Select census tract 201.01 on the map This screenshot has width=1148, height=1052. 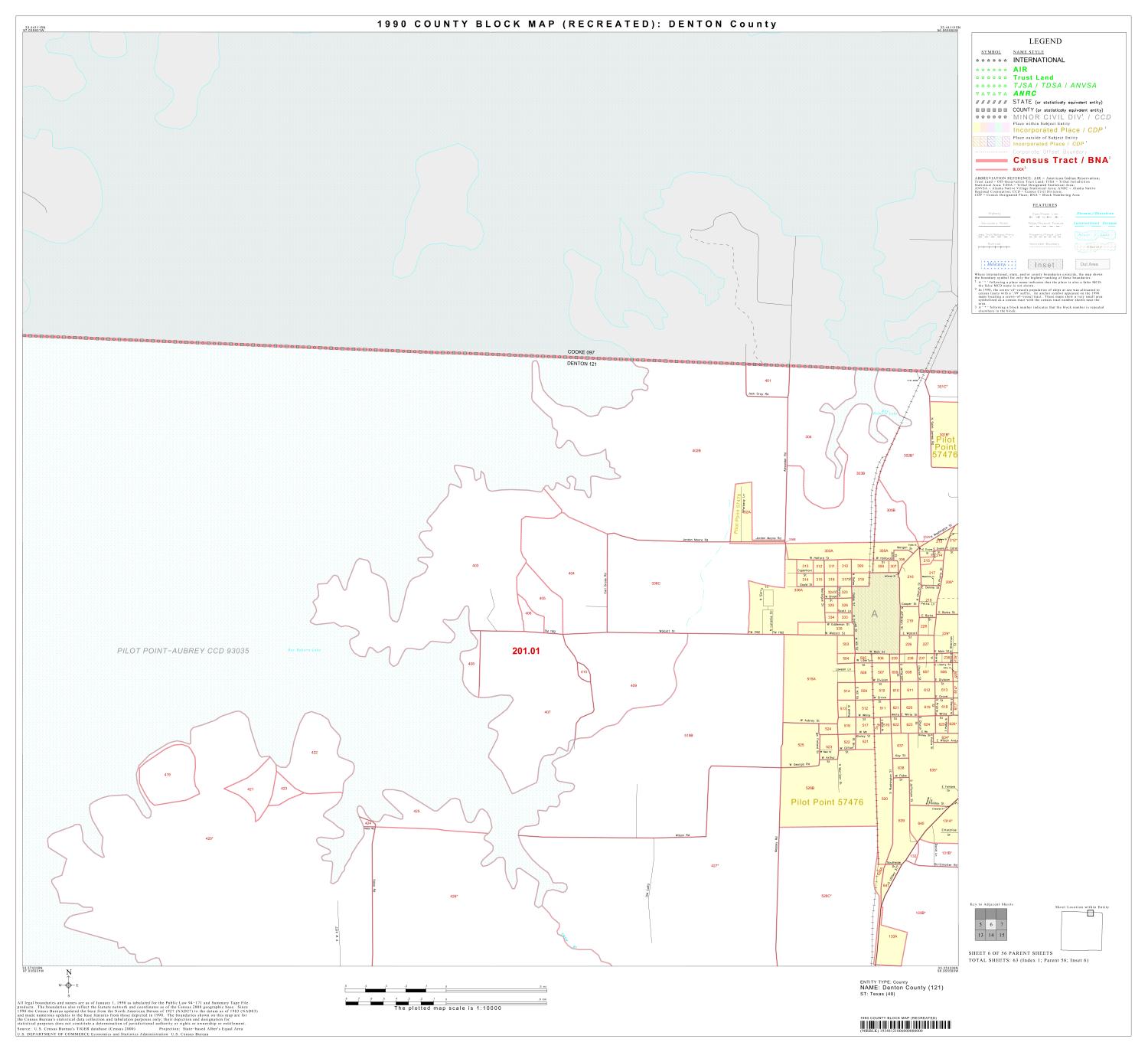coord(527,652)
